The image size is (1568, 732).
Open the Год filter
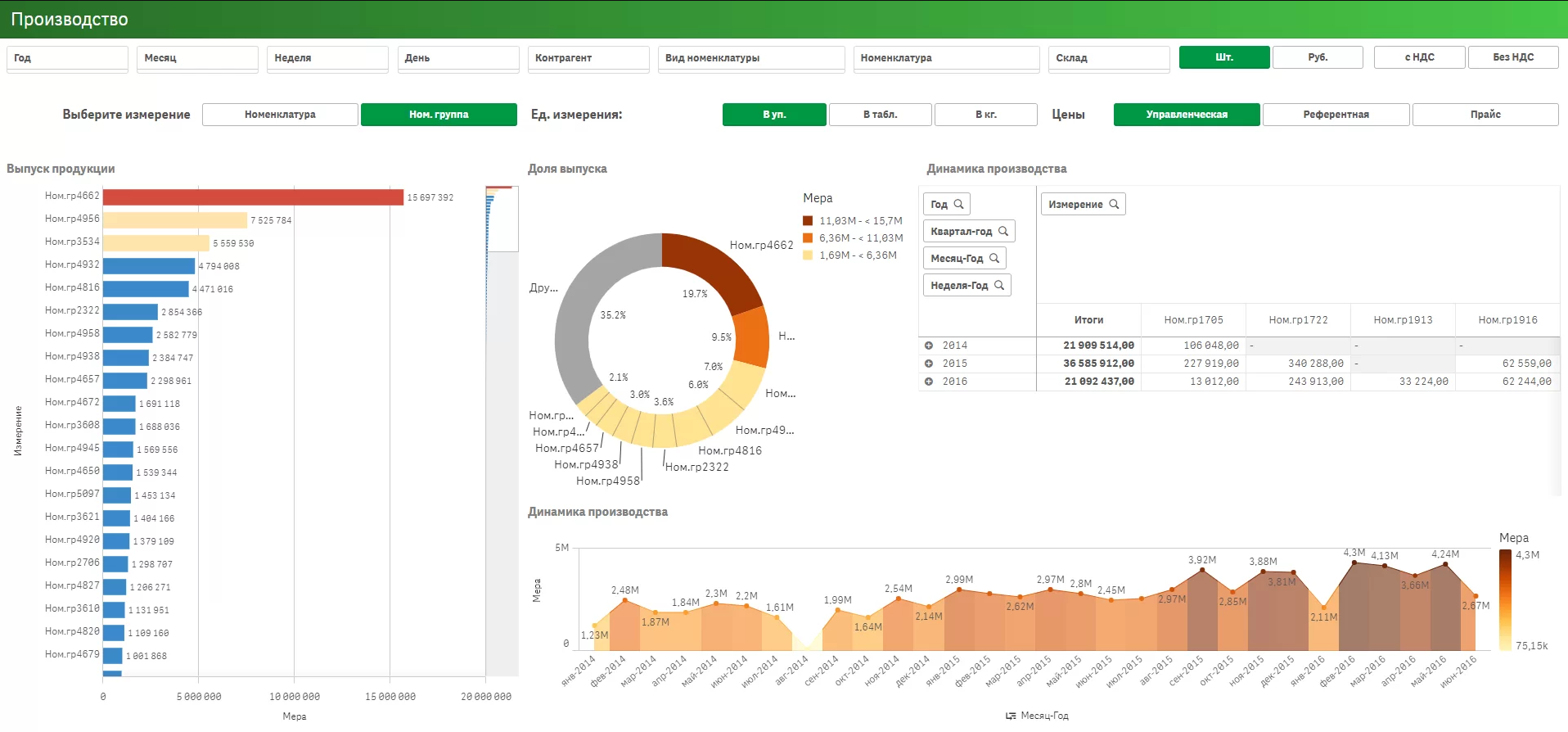(x=67, y=58)
